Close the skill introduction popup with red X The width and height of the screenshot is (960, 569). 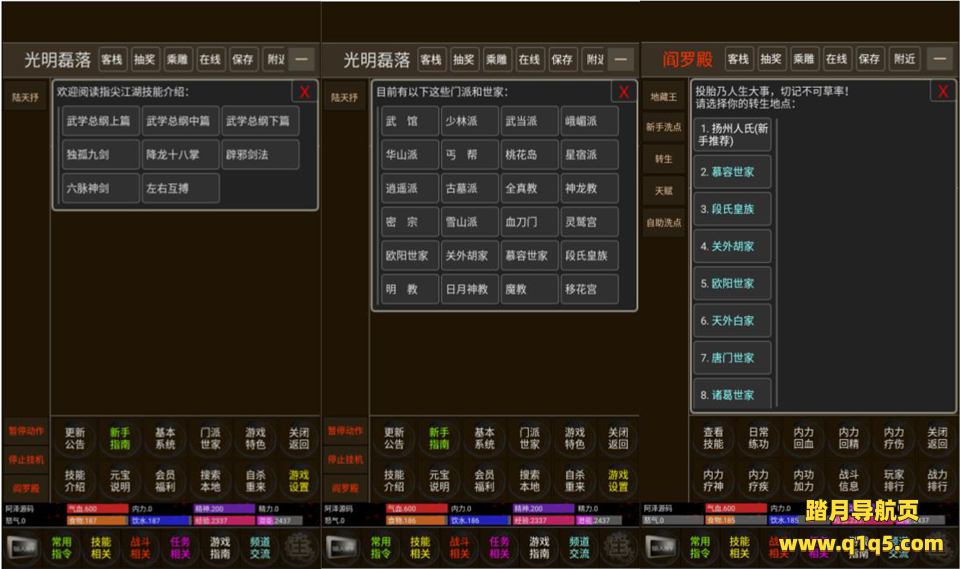pyautogui.click(x=305, y=92)
